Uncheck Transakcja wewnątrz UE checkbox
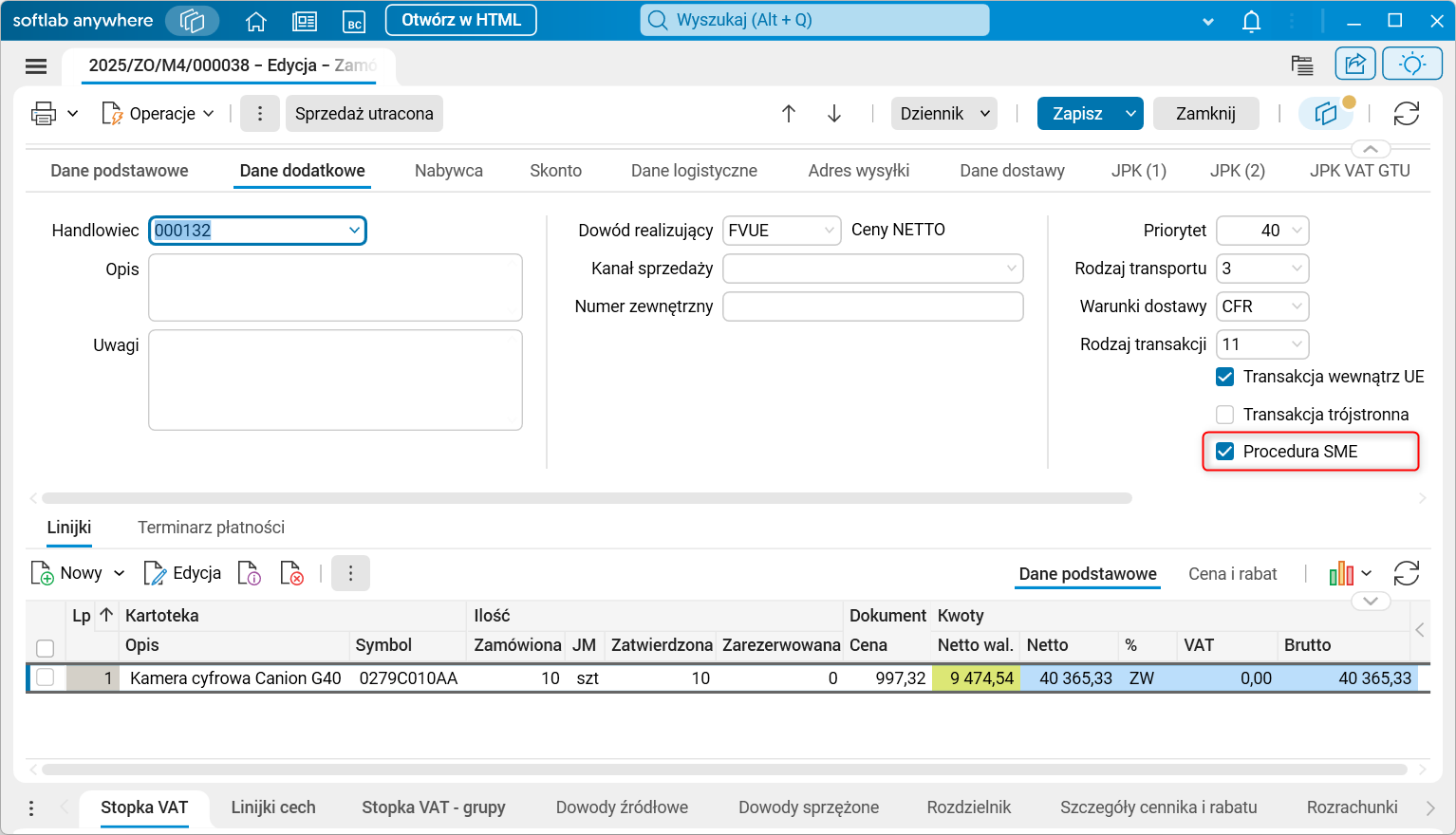Image resolution: width=1456 pixels, height=835 pixels. (x=1225, y=377)
